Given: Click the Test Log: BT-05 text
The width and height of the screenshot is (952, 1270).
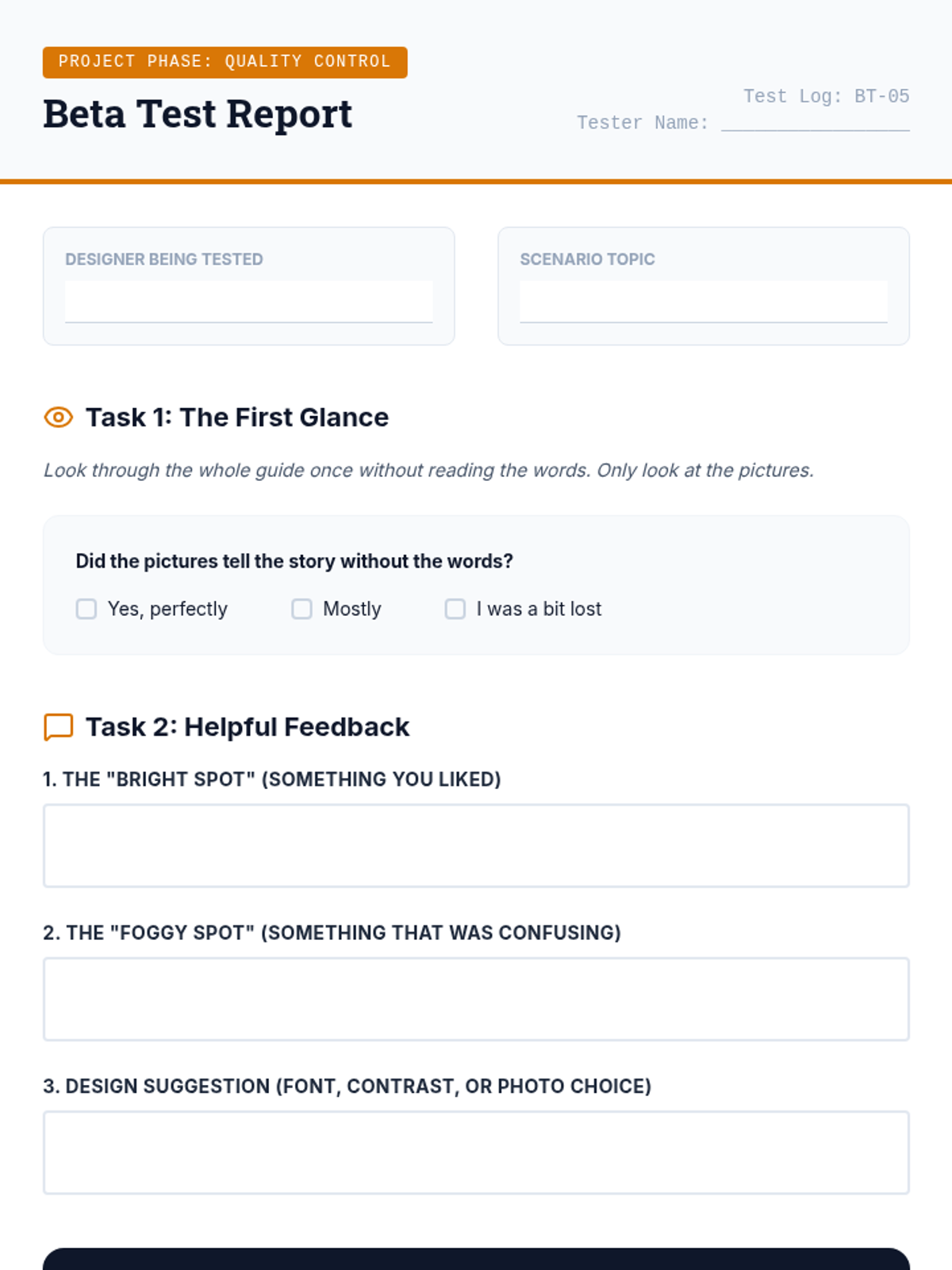Looking at the screenshot, I should (x=826, y=96).
